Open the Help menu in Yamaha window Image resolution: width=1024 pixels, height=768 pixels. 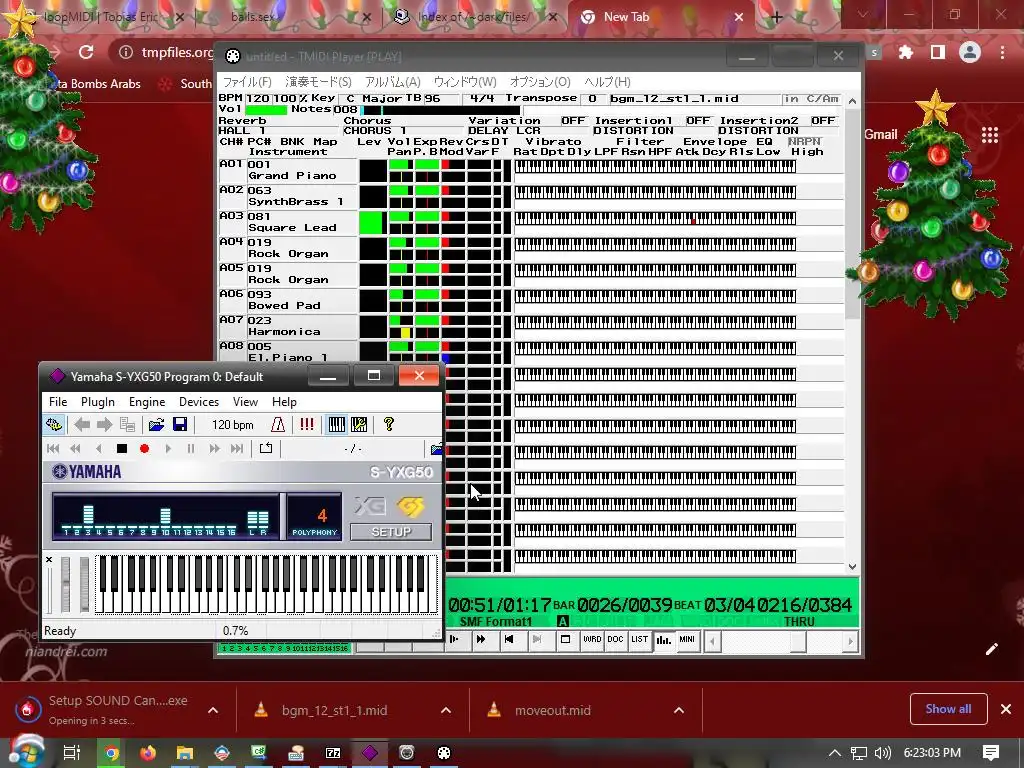click(284, 402)
